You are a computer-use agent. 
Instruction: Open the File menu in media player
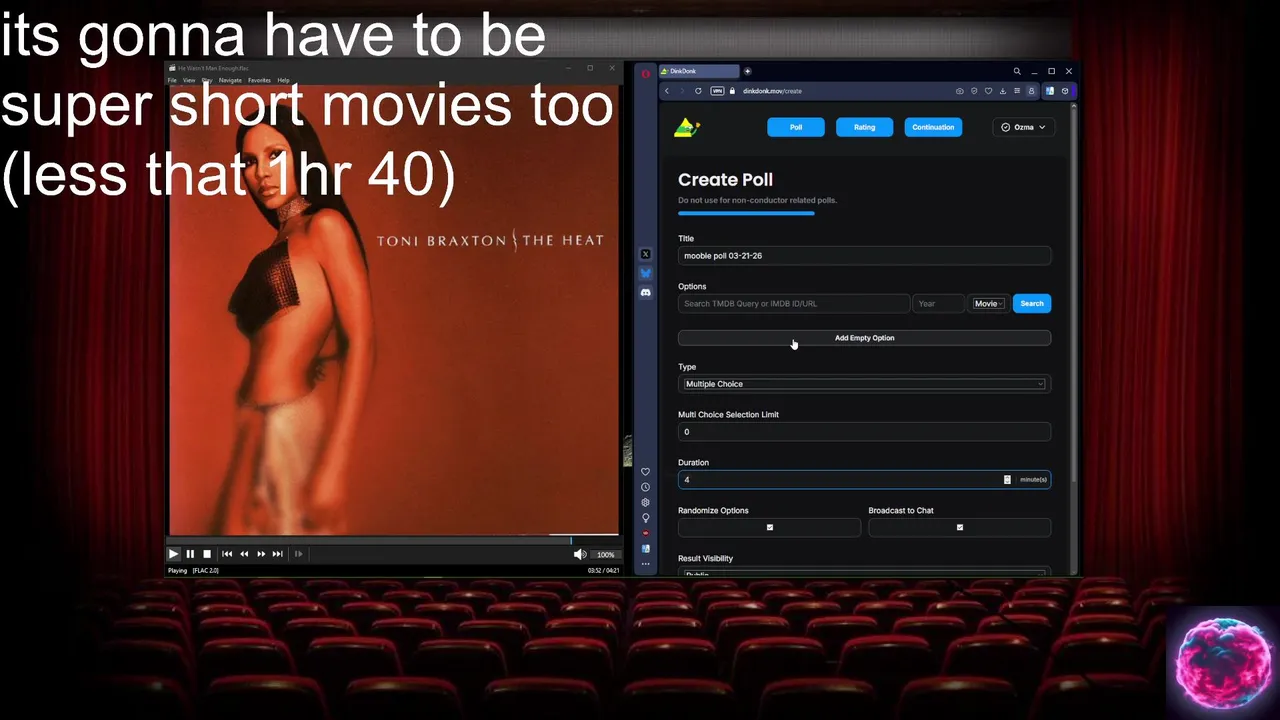(172, 80)
